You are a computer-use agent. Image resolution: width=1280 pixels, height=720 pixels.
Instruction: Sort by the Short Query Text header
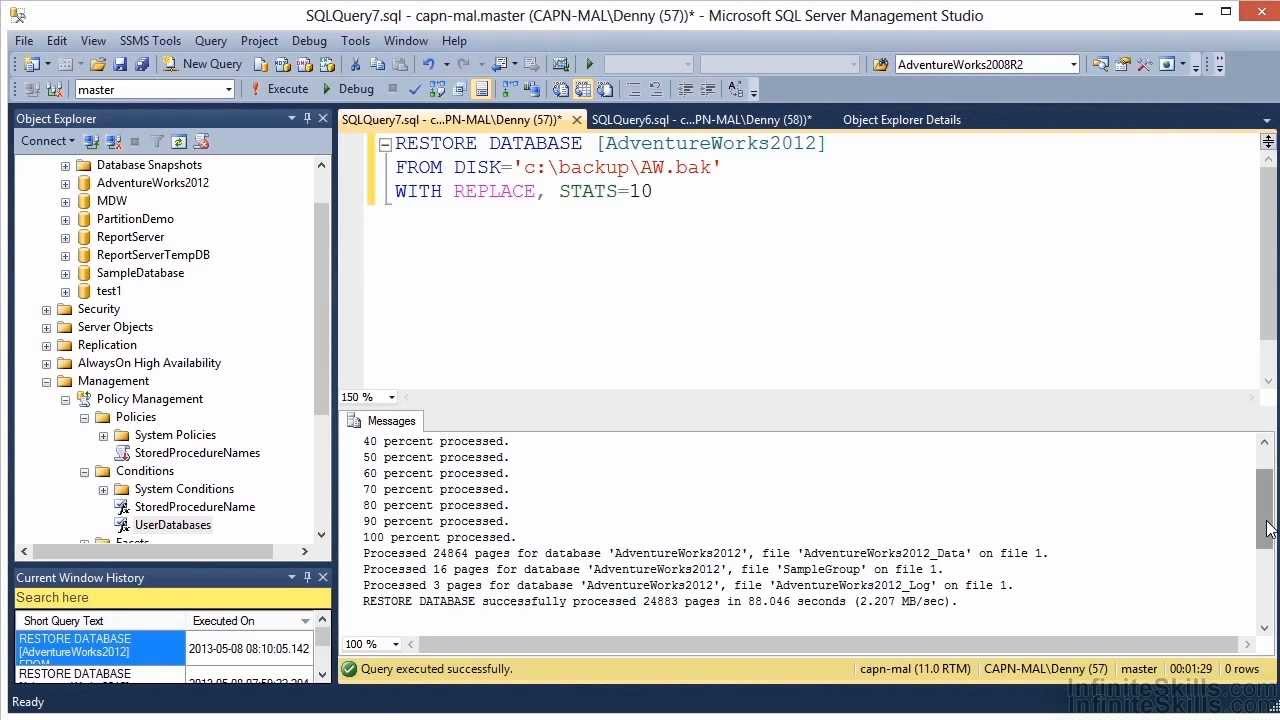(100, 621)
